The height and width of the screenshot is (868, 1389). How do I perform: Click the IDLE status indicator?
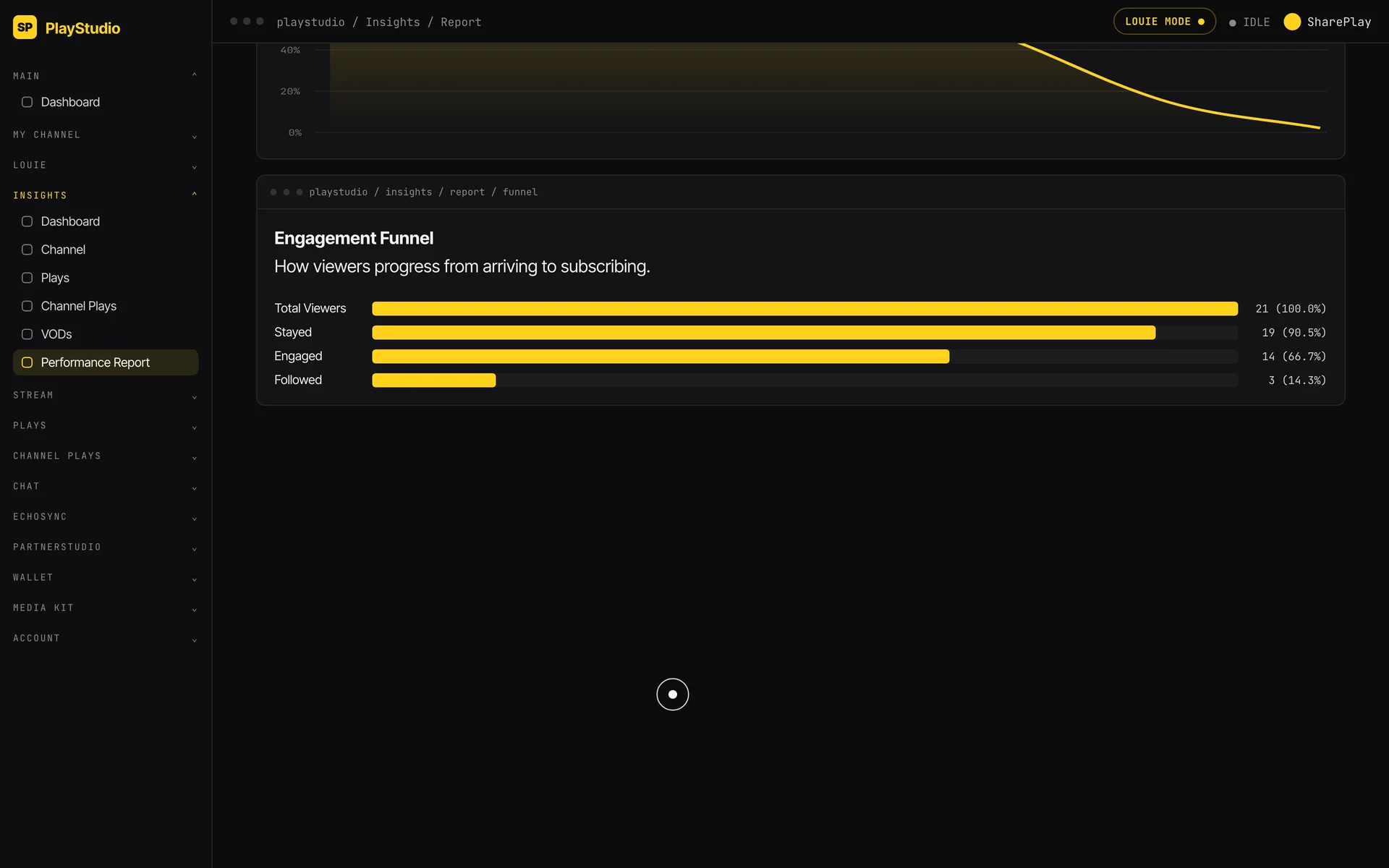coord(1249,22)
